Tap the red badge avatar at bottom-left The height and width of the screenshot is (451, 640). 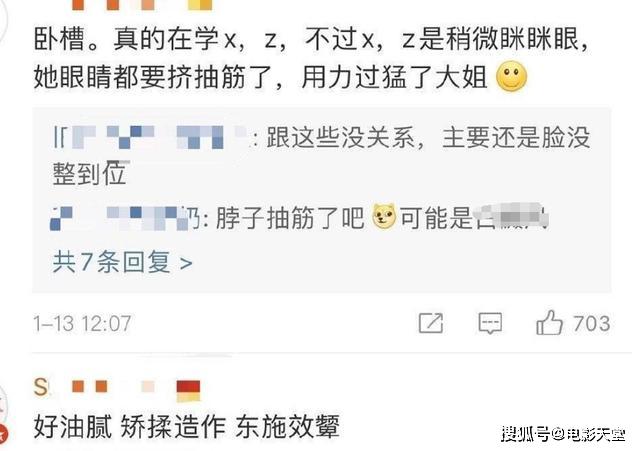click(3, 433)
